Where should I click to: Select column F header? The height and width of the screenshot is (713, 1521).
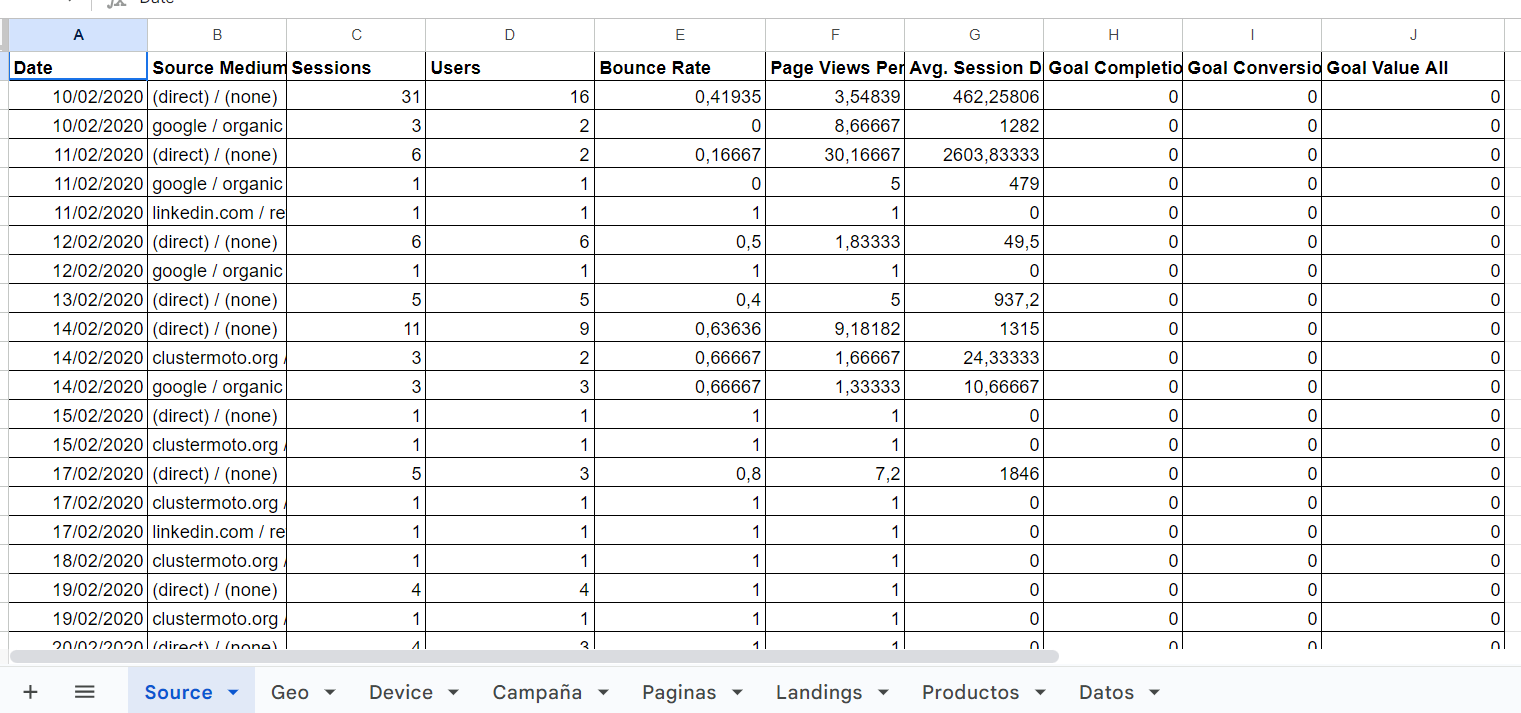coord(835,35)
